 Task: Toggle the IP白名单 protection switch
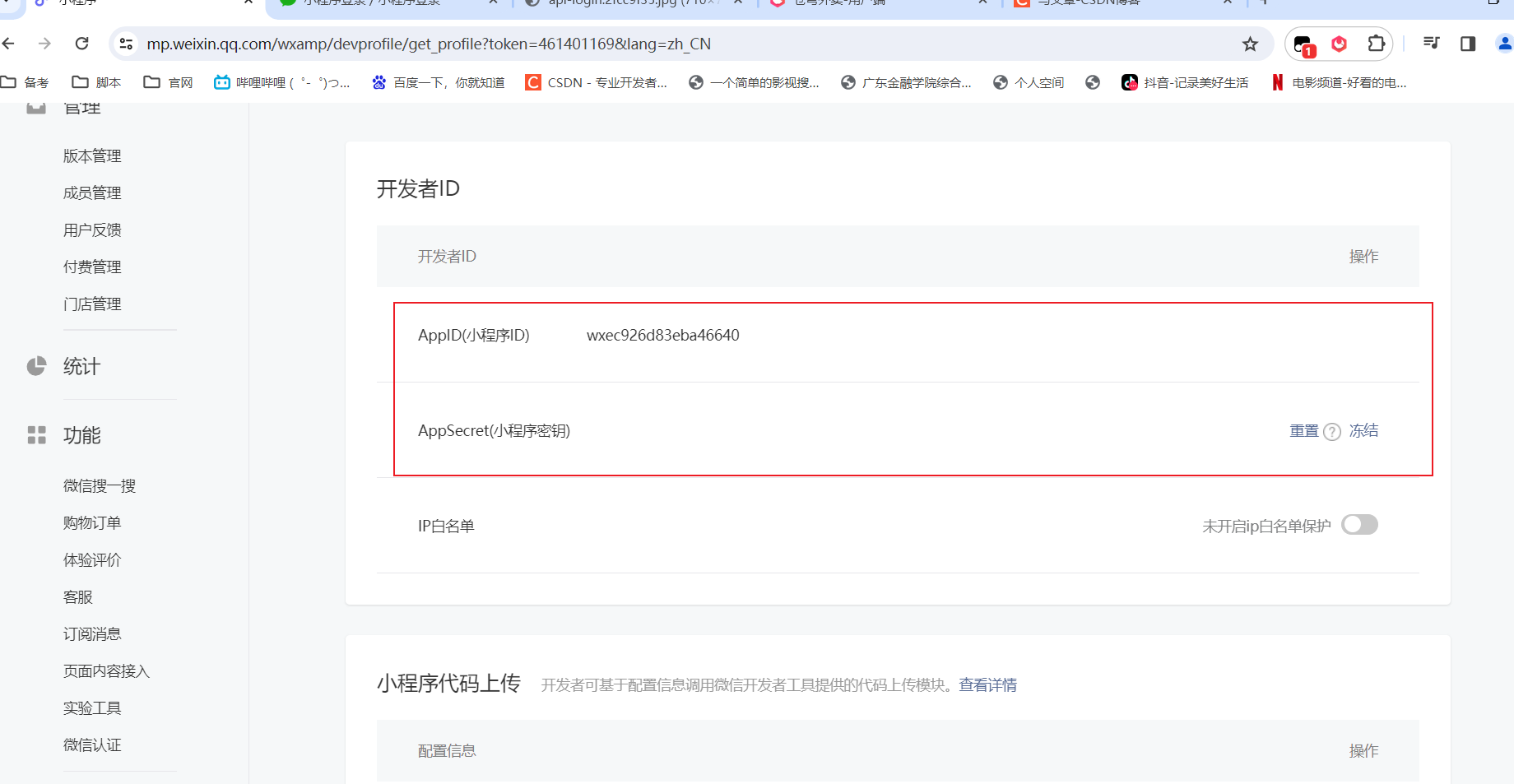[1359, 525]
